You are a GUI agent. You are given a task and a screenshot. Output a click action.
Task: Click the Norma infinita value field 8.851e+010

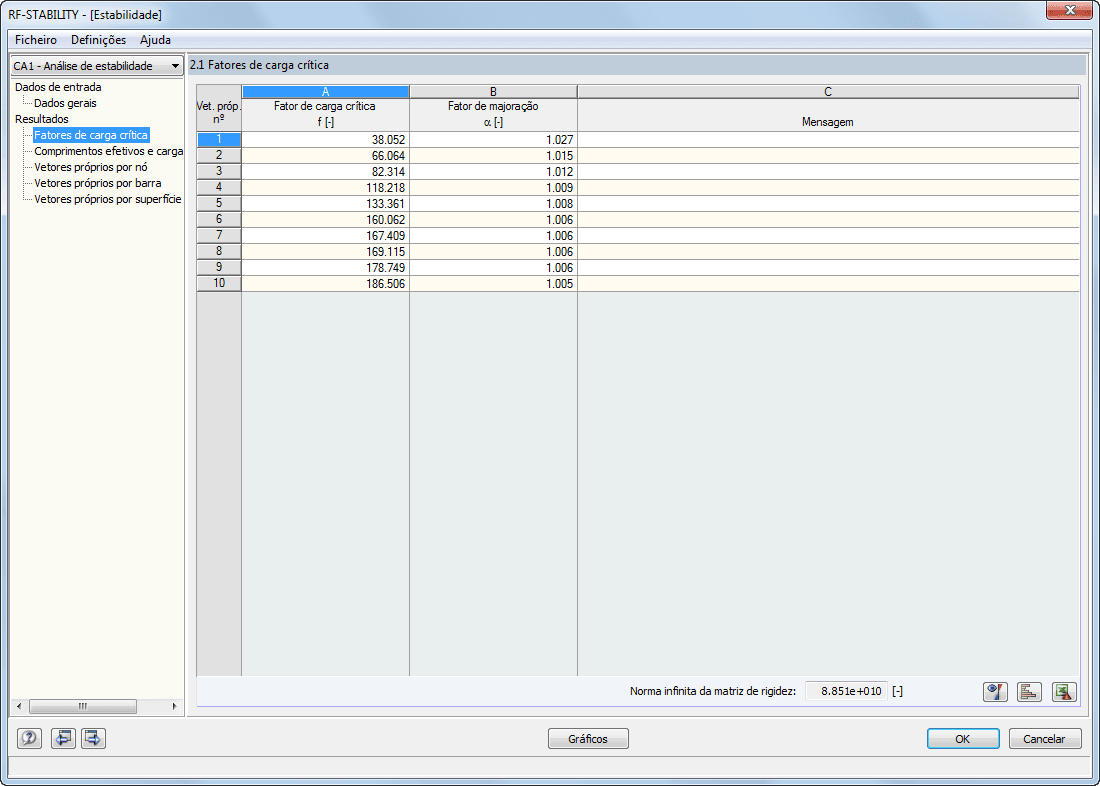pyautogui.click(x=846, y=691)
